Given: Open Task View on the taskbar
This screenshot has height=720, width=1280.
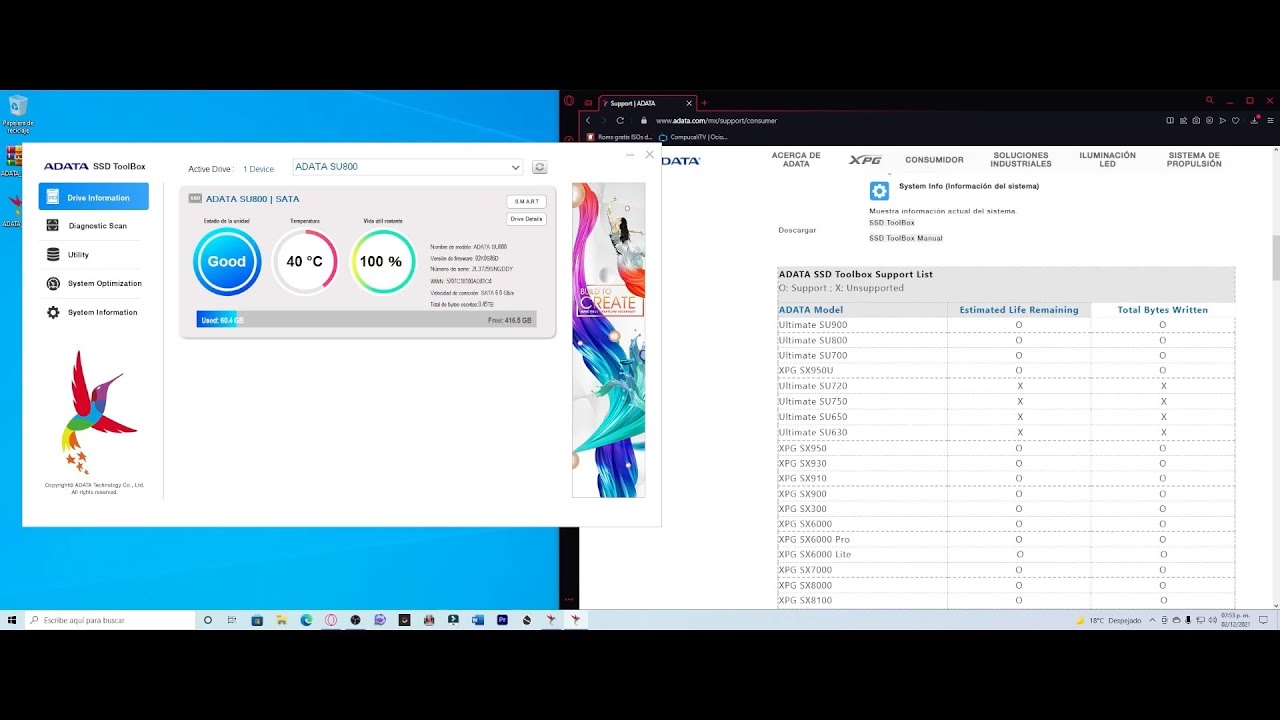Looking at the screenshot, I should tap(233, 620).
